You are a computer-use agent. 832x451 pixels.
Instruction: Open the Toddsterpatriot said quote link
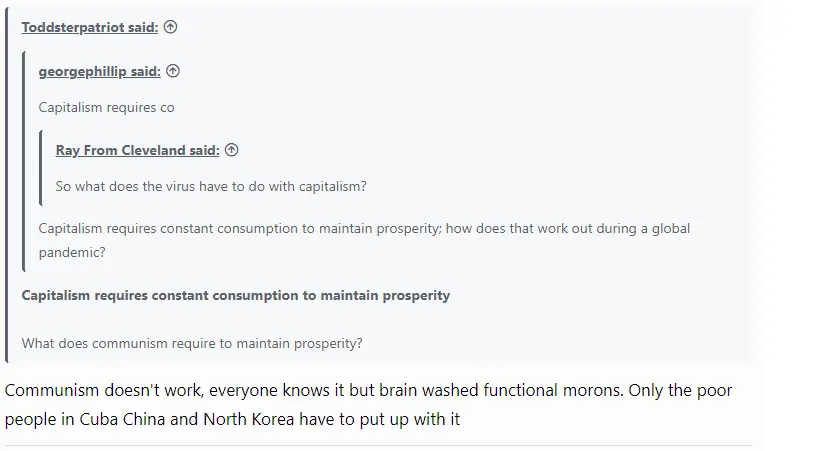pyautogui.click(x=89, y=28)
